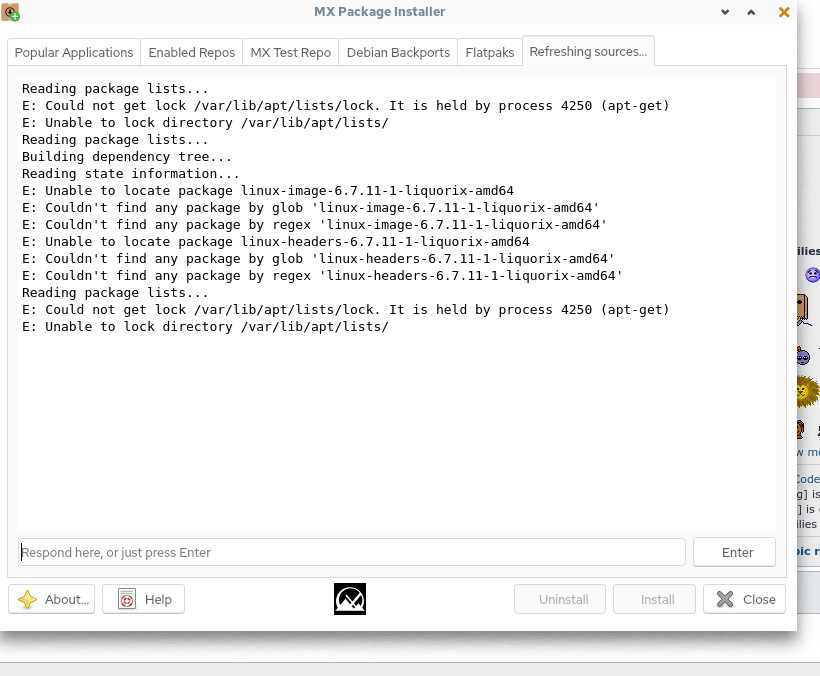The height and width of the screenshot is (676, 820).
Task: Open the Flatpaks tab
Action: click(x=489, y=52)
